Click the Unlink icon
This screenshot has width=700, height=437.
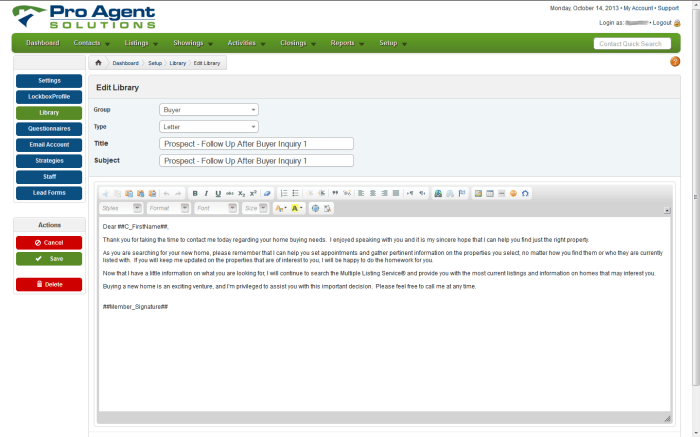pos(450,193)
